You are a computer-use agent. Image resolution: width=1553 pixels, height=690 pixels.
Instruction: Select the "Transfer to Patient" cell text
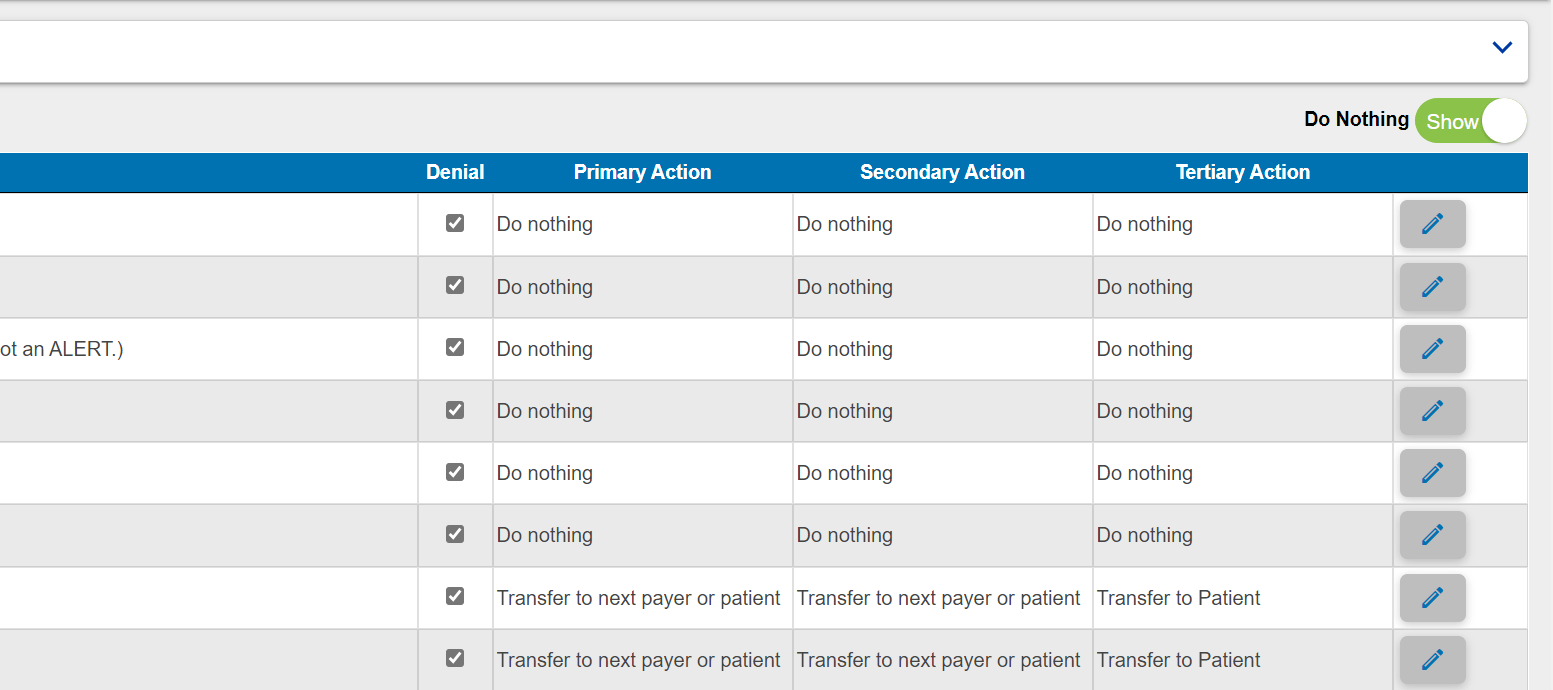(1178, 597)
